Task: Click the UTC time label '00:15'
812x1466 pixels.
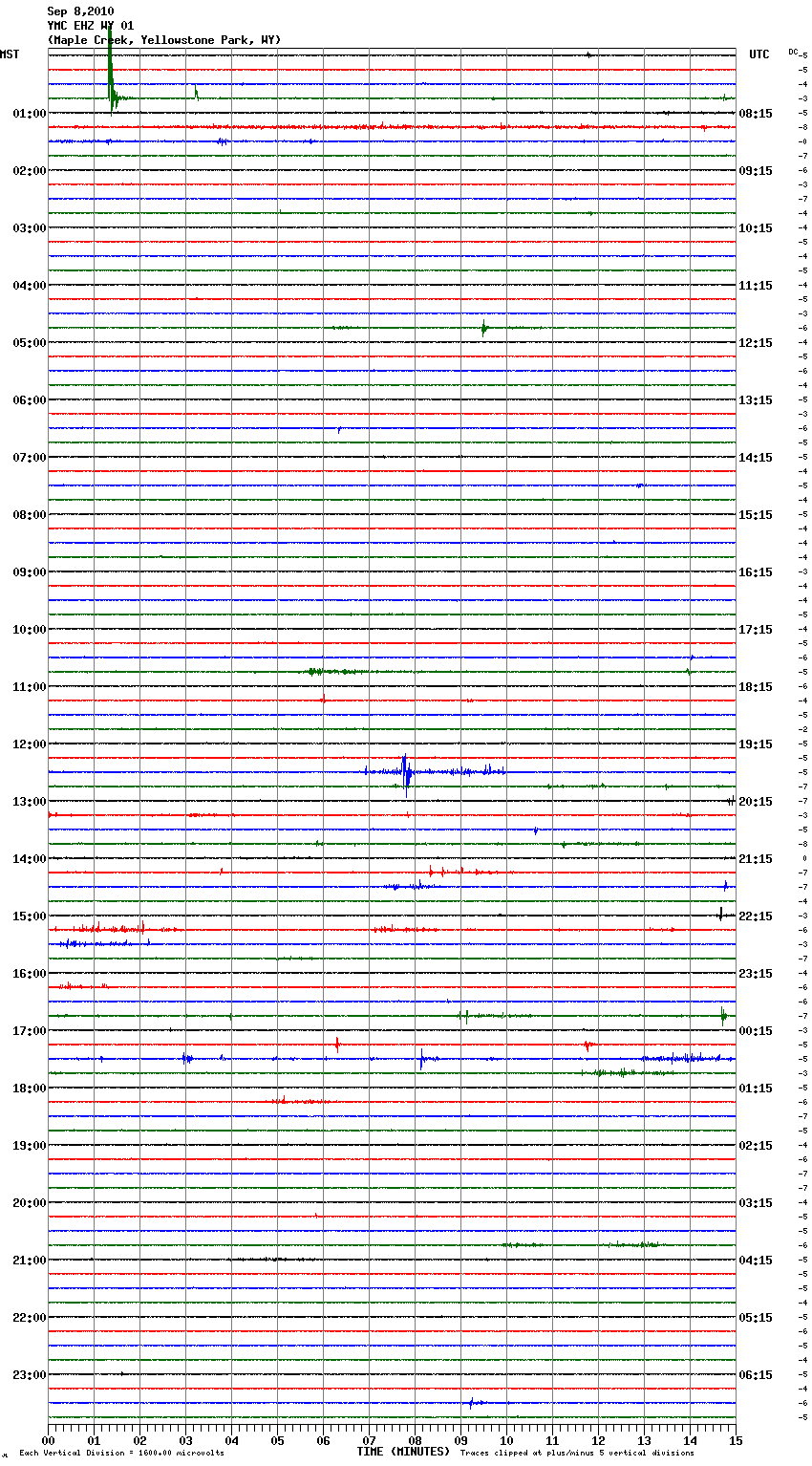Action: pos(756,1031)
